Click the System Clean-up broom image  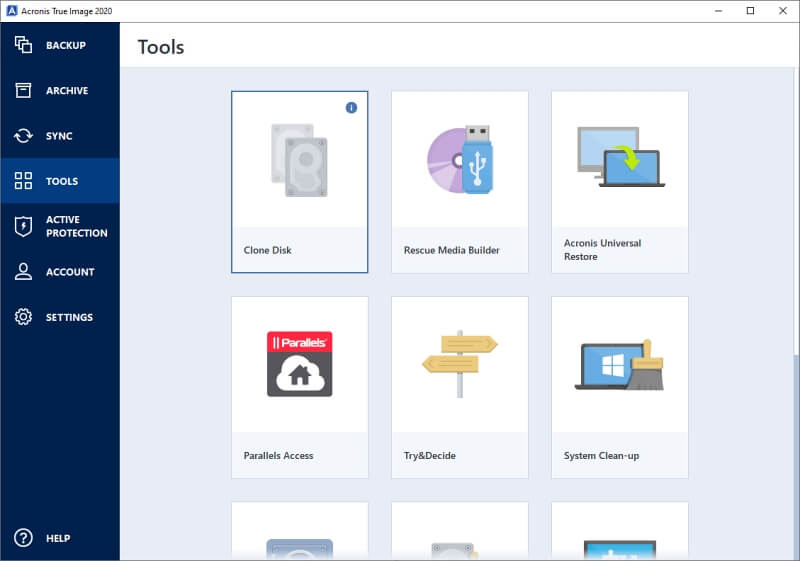[x=620, y=365]
